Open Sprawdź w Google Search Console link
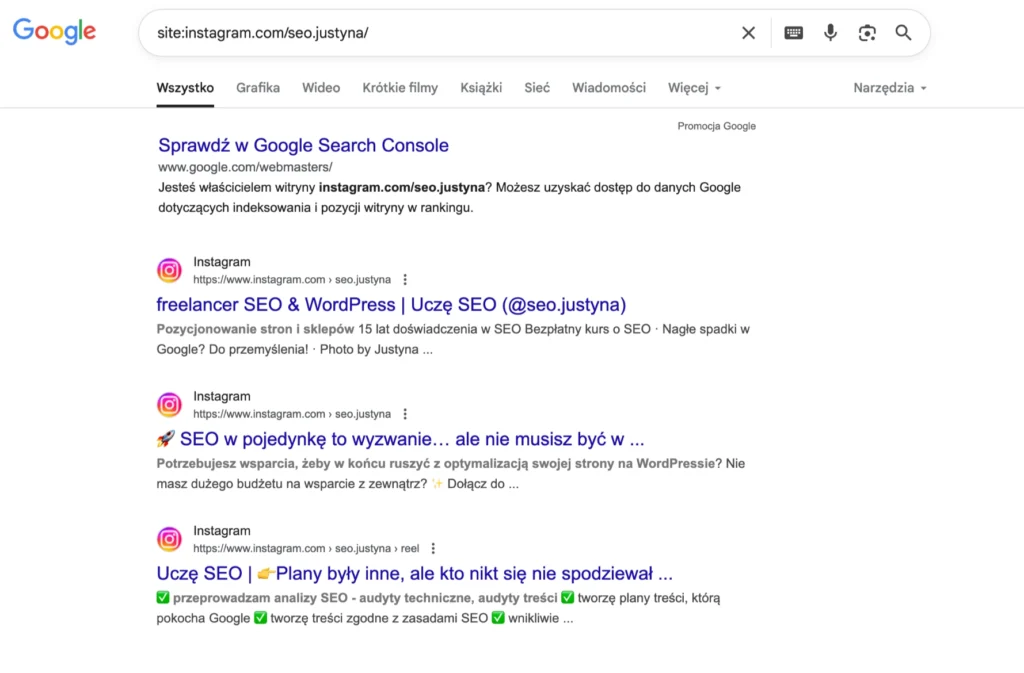Screen dimensions: 1024x673 coord(303,145)
